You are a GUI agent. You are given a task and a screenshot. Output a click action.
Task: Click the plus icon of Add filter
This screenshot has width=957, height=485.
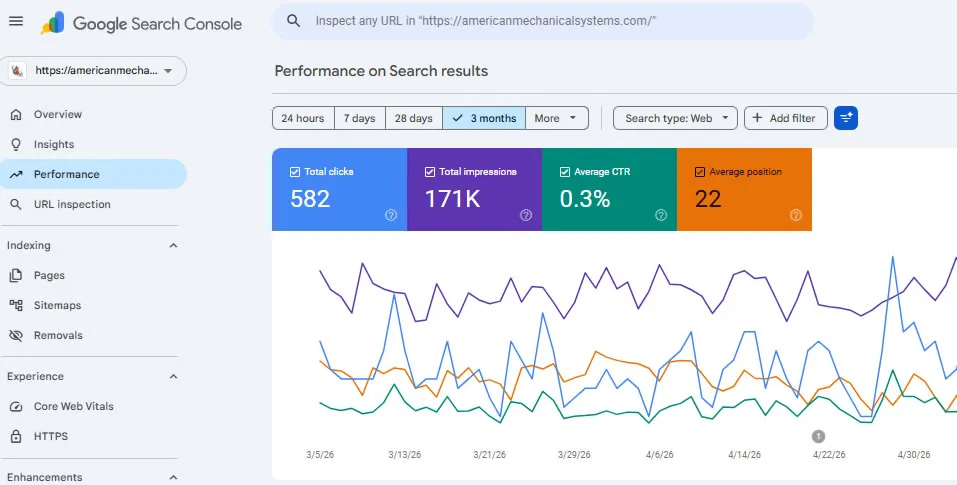pyautogui.click(x=757, y=118)
